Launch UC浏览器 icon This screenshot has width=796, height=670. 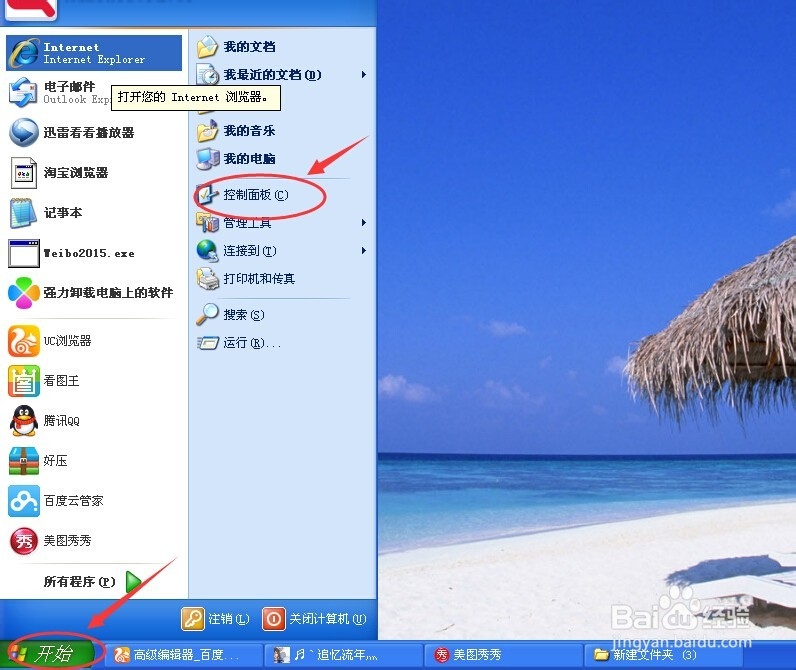tap(23, 341)
